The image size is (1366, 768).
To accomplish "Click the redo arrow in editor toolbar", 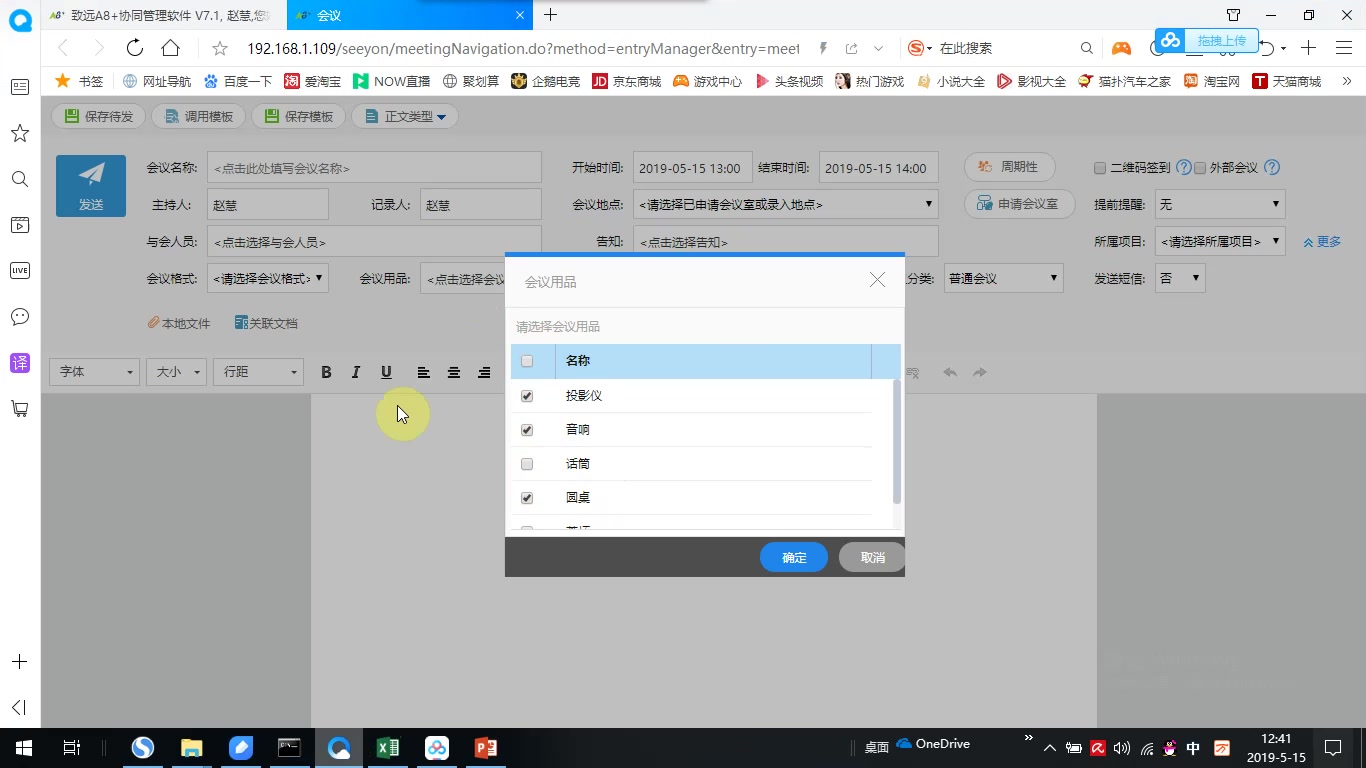I will click(x=980, y=372).
